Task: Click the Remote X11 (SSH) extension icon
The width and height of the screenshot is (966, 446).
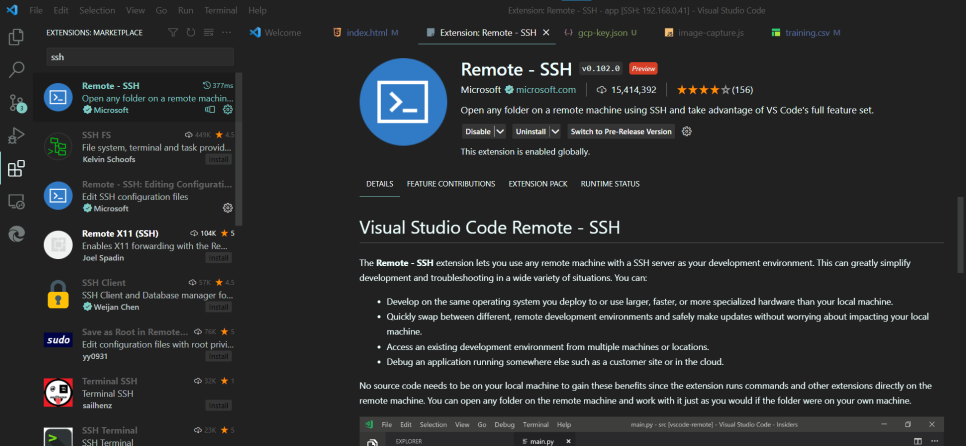Action: (58, 245)
